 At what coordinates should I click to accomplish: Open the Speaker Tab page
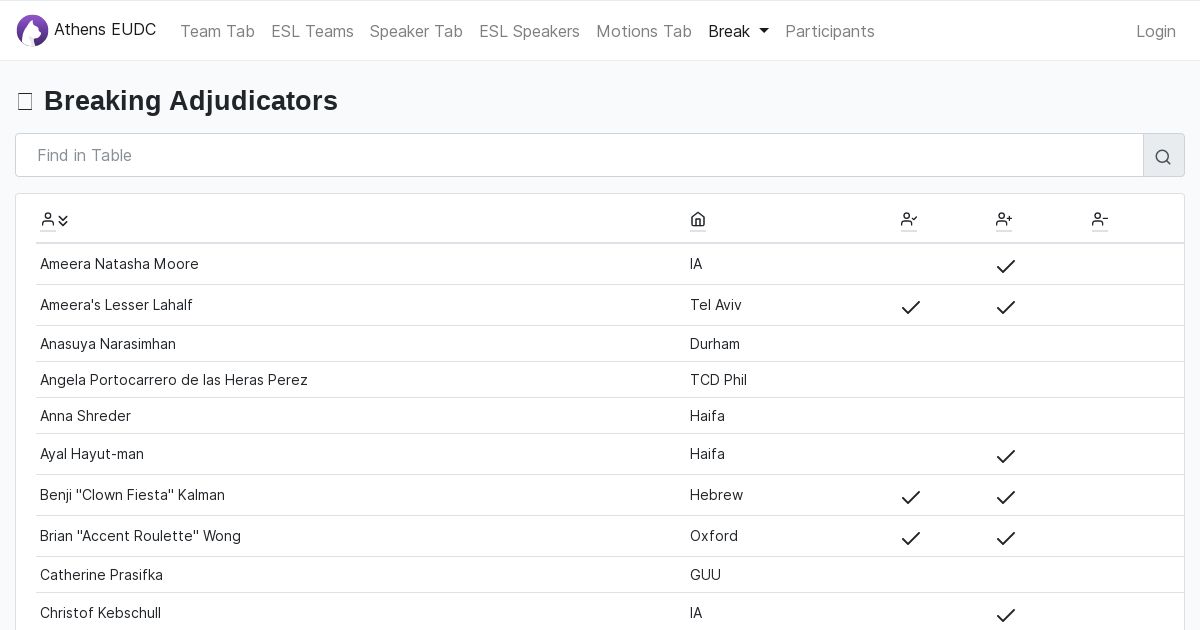point(416,31)
